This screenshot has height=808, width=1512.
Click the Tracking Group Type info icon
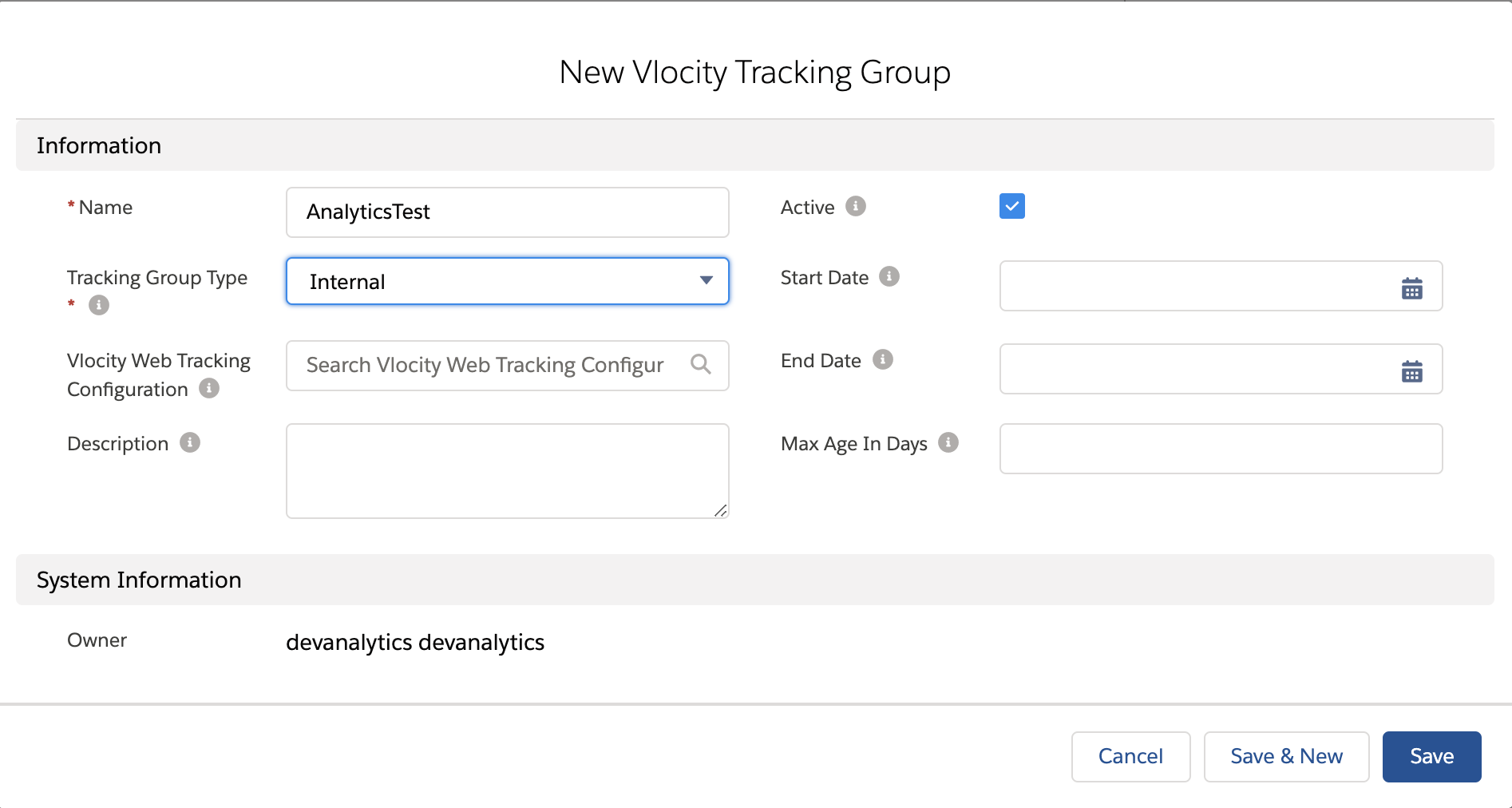pyautogui.click(x=99, y=305)
